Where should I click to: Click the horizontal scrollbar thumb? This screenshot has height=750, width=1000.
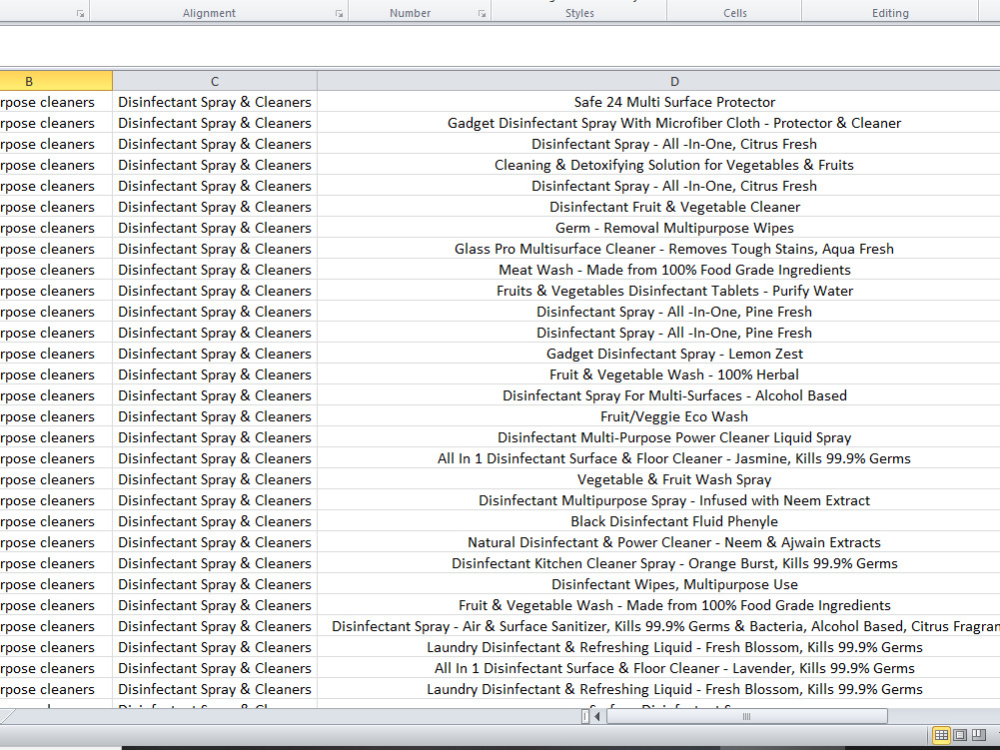point(746,716)
